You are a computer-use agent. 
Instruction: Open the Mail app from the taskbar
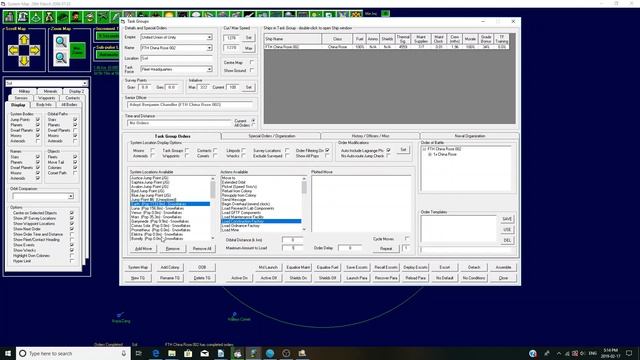[204, 353]
